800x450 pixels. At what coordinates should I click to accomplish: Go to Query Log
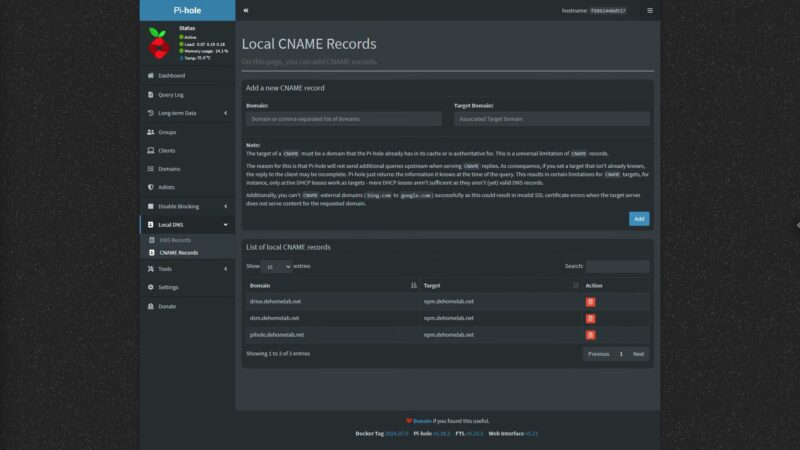(x=170, y=94)
